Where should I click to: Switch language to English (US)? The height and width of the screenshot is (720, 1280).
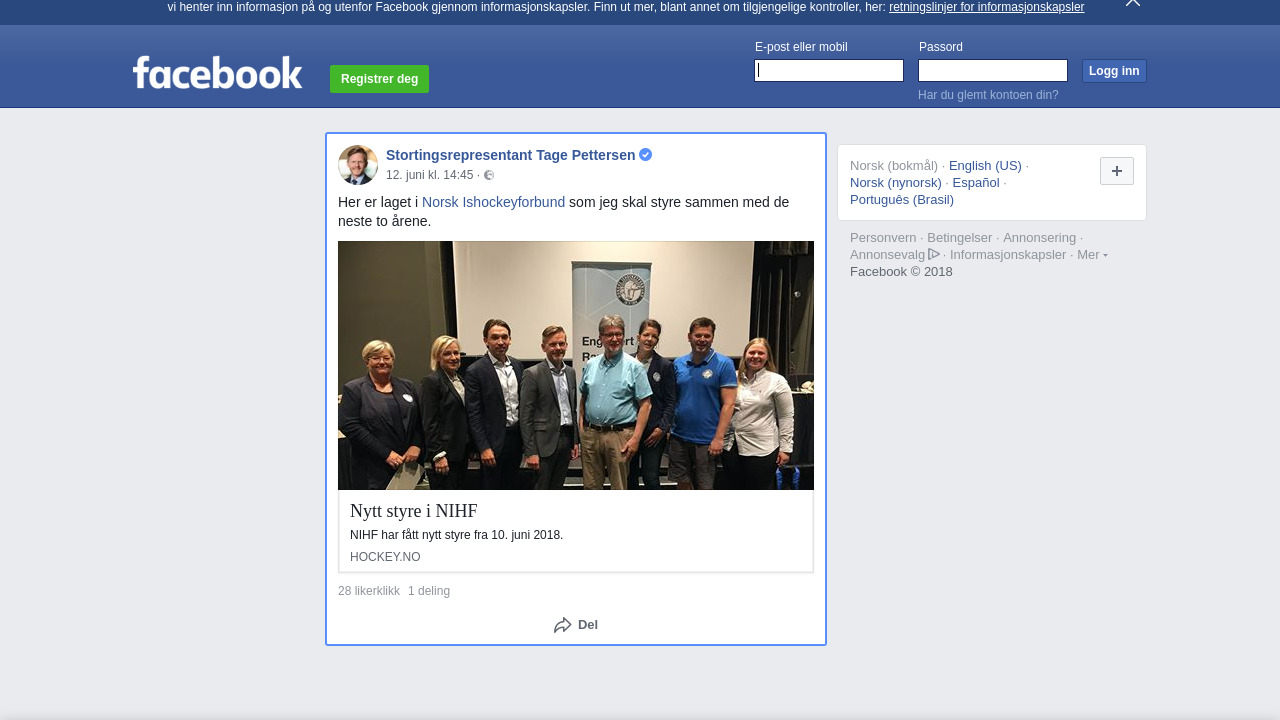(x=985, y=166)
